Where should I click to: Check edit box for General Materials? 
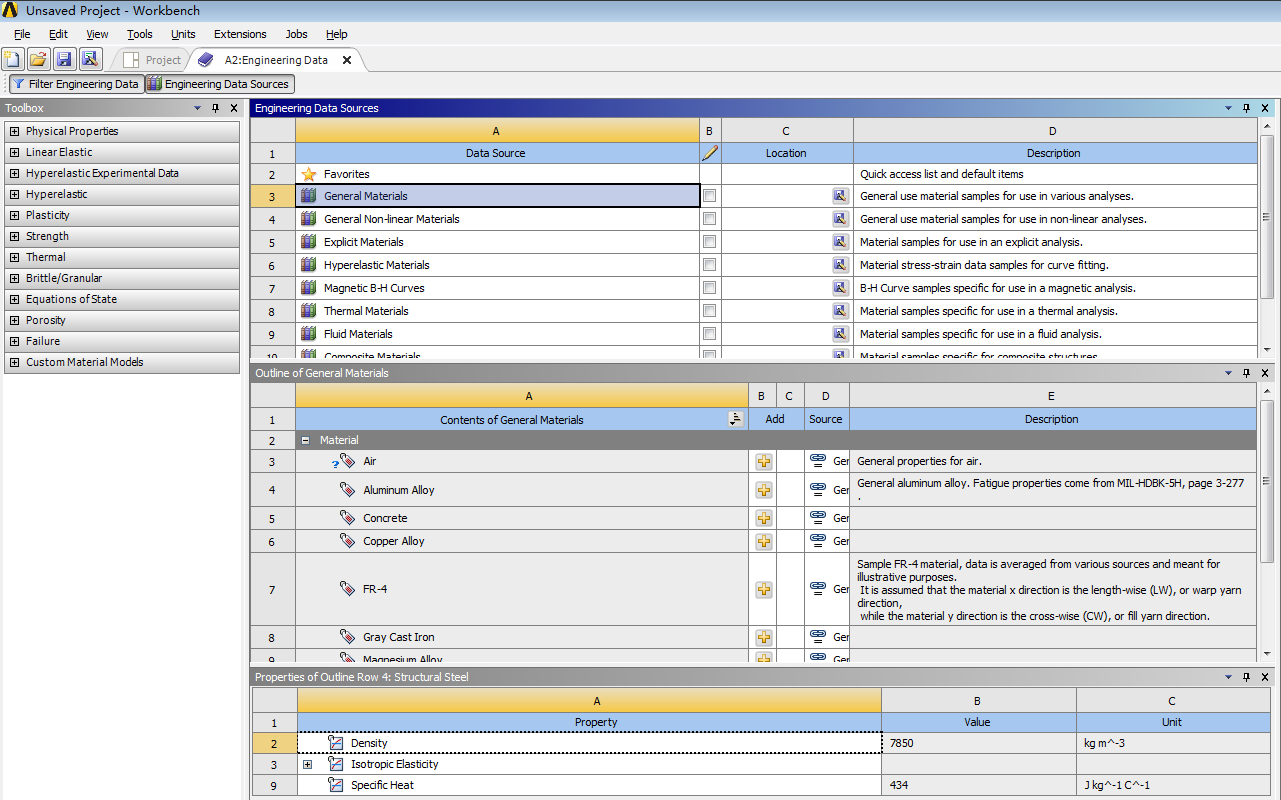[710, 196]
